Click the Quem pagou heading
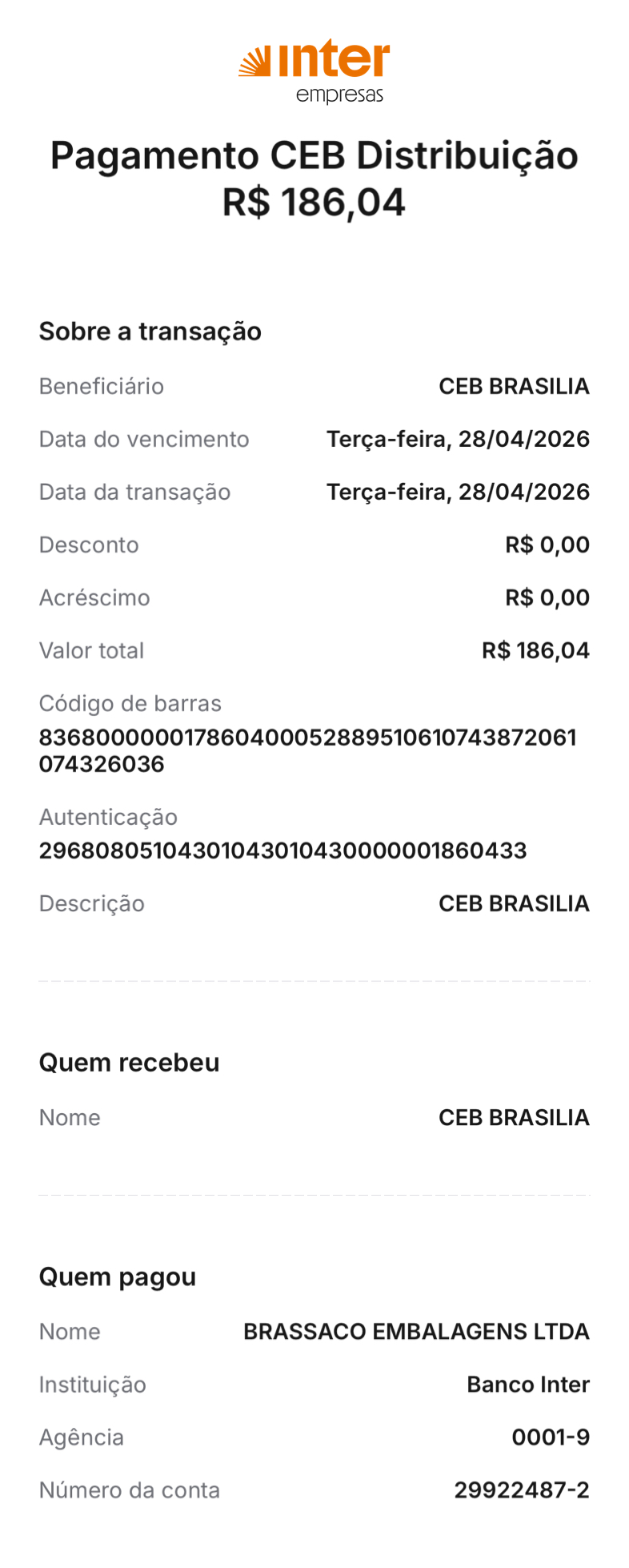Screen dimensions: 629x1568 tap(118, 1277)
